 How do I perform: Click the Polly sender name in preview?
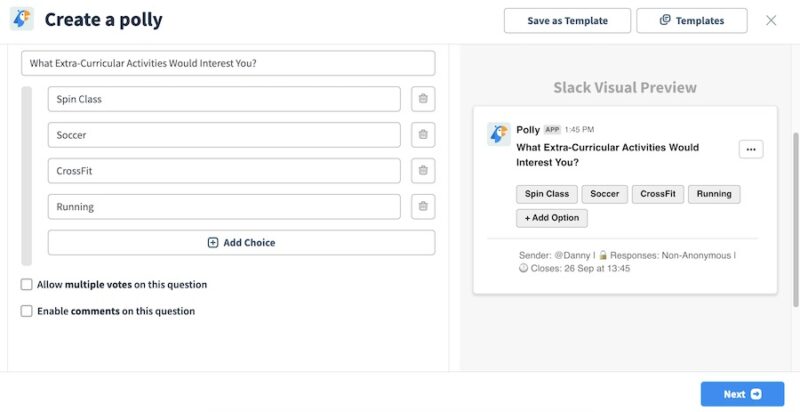tap(528, 130)
